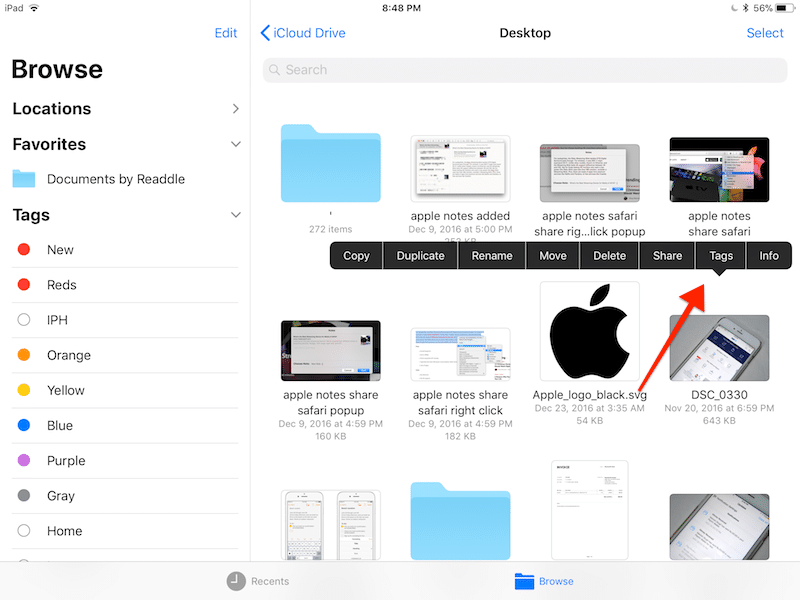Select Duplicate from the popup menu
The width and height of the screenshot is (800, 600).
tap(420, 256)
